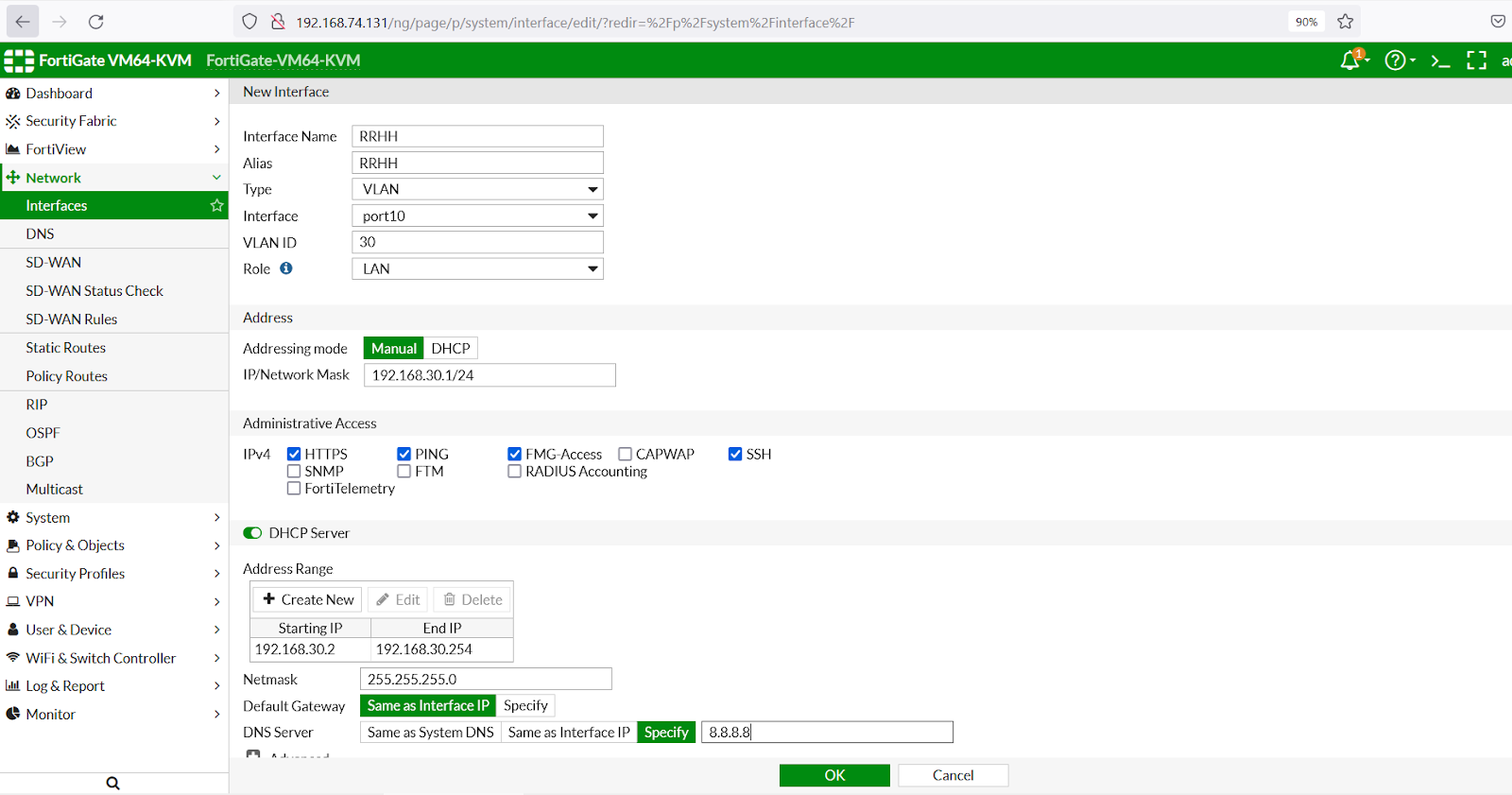Click the FortiView chart icon

click(x=13, y=149)
